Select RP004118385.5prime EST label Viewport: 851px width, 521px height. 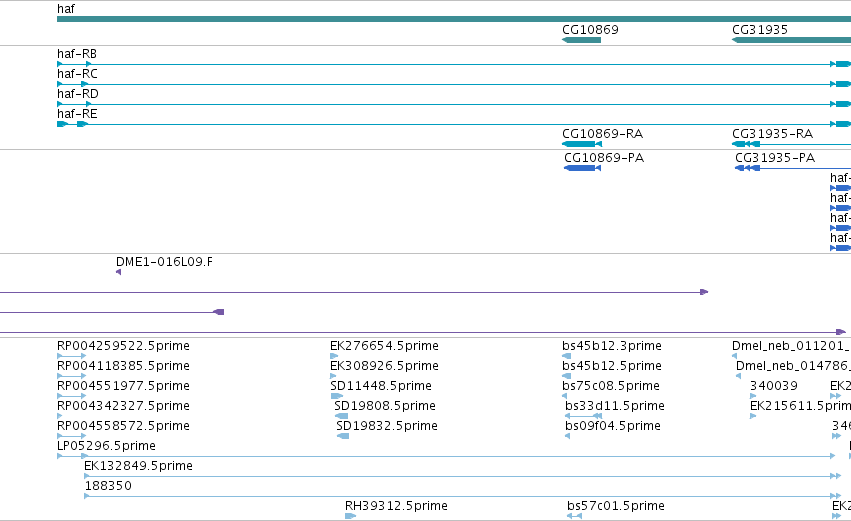pyautogui.click(x=123, y=366)
